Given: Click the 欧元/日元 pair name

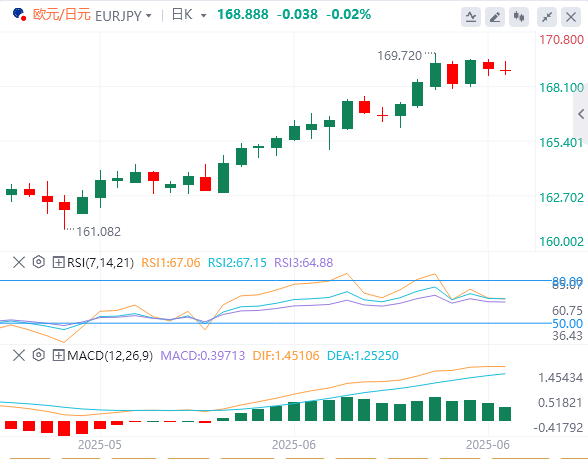Looking at the screenshot, I should click(62, 15).
